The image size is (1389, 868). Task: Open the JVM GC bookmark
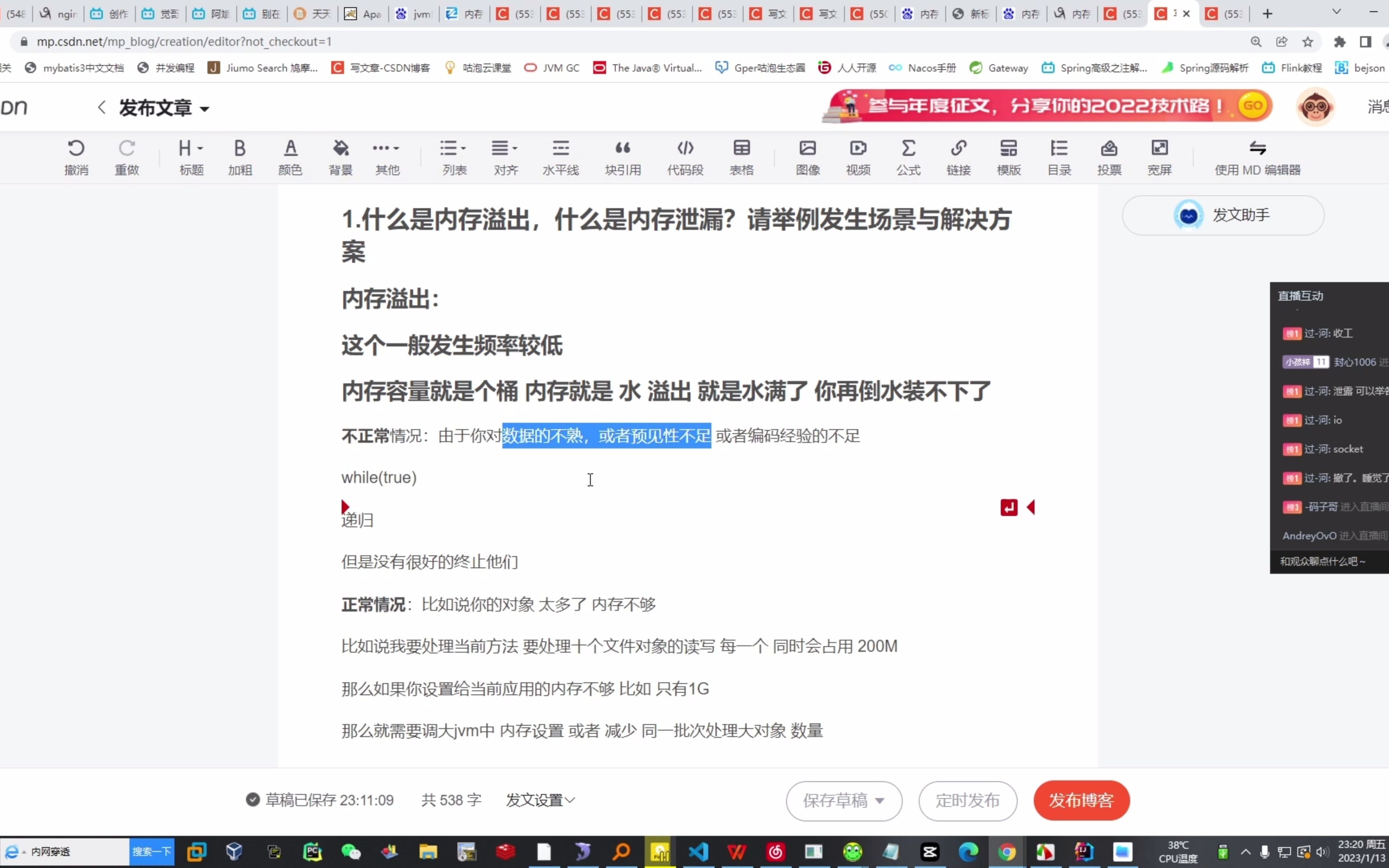coord(552,68)
